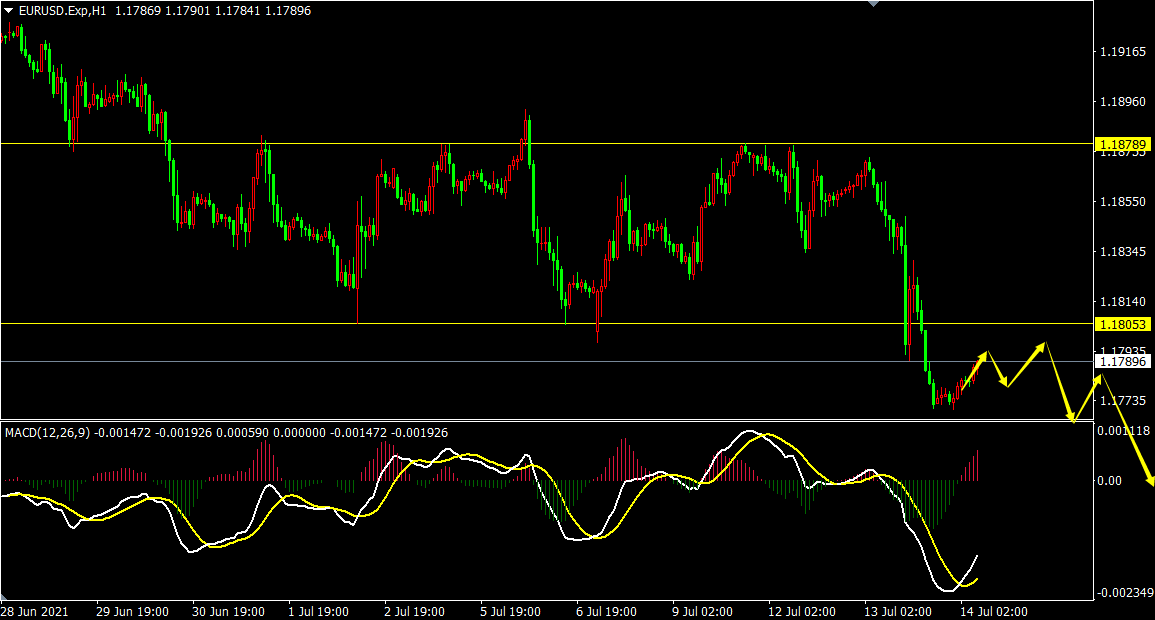The image size is (1155, 620).
Task: Select the yellow 1.18789 price label
Action: tap(1123, 144)
